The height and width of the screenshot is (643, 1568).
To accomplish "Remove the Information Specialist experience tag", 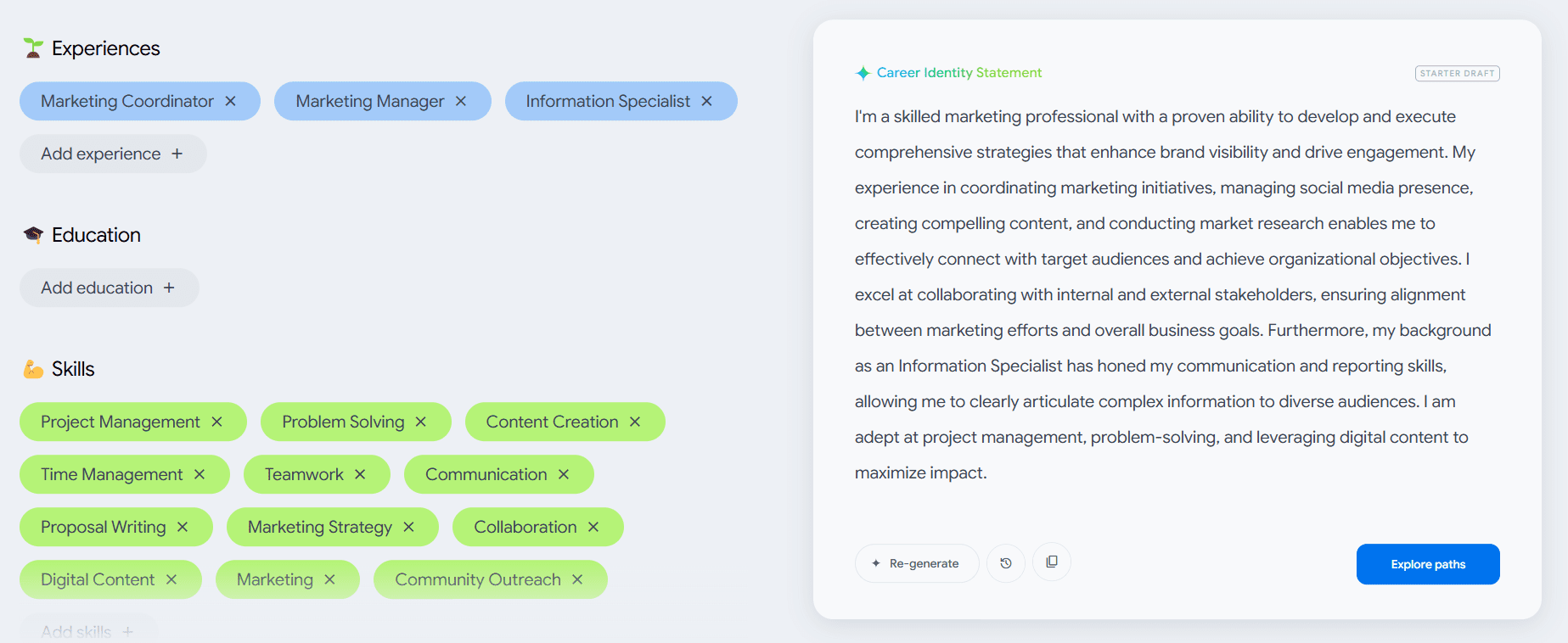I will [706, 101].
